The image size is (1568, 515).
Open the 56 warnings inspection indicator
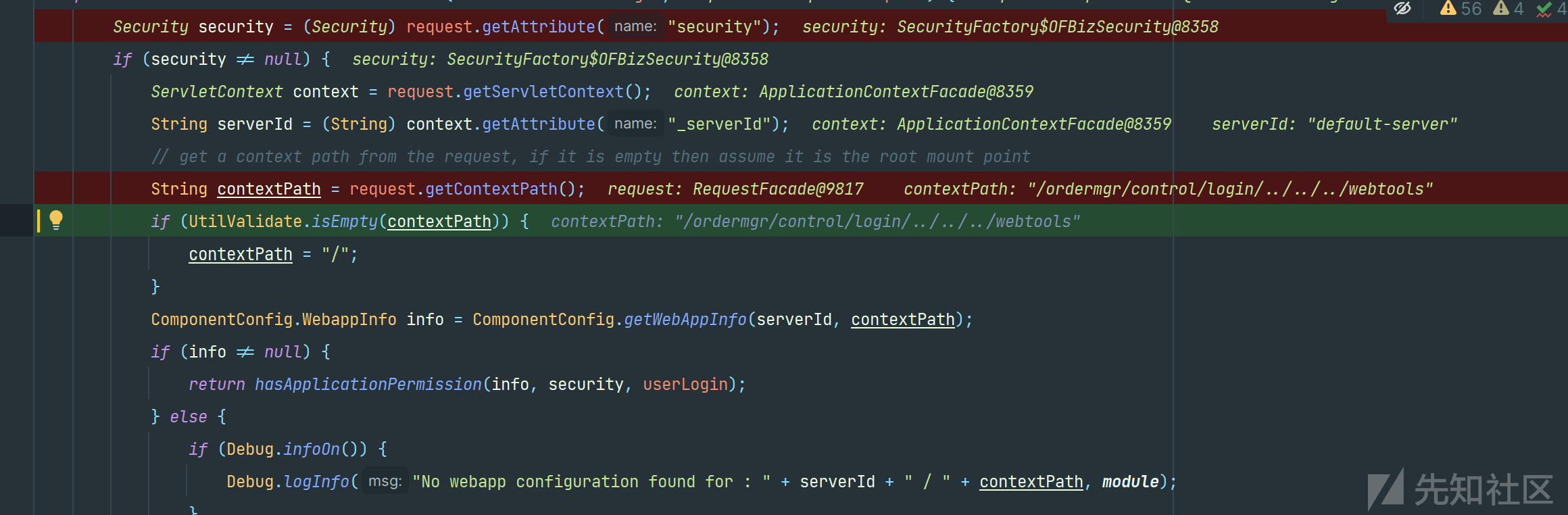pos(1461,9)
